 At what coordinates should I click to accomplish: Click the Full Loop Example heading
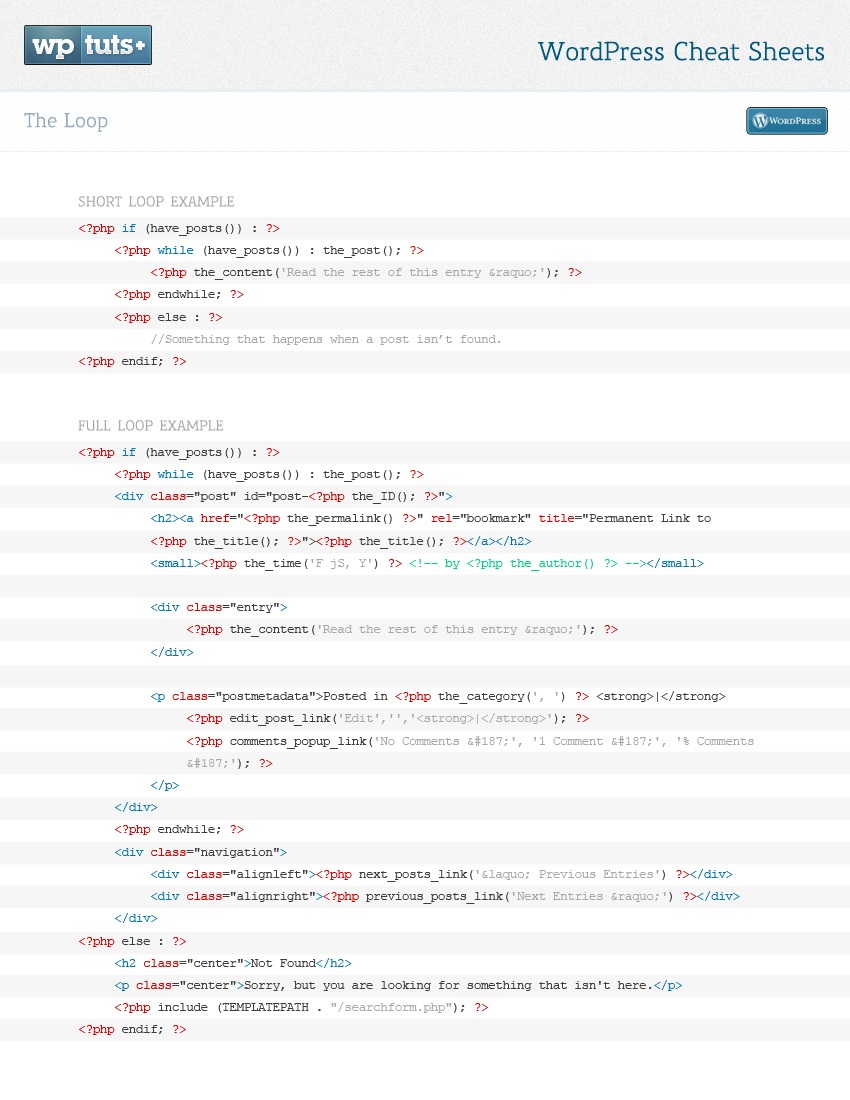click(151, 426)
